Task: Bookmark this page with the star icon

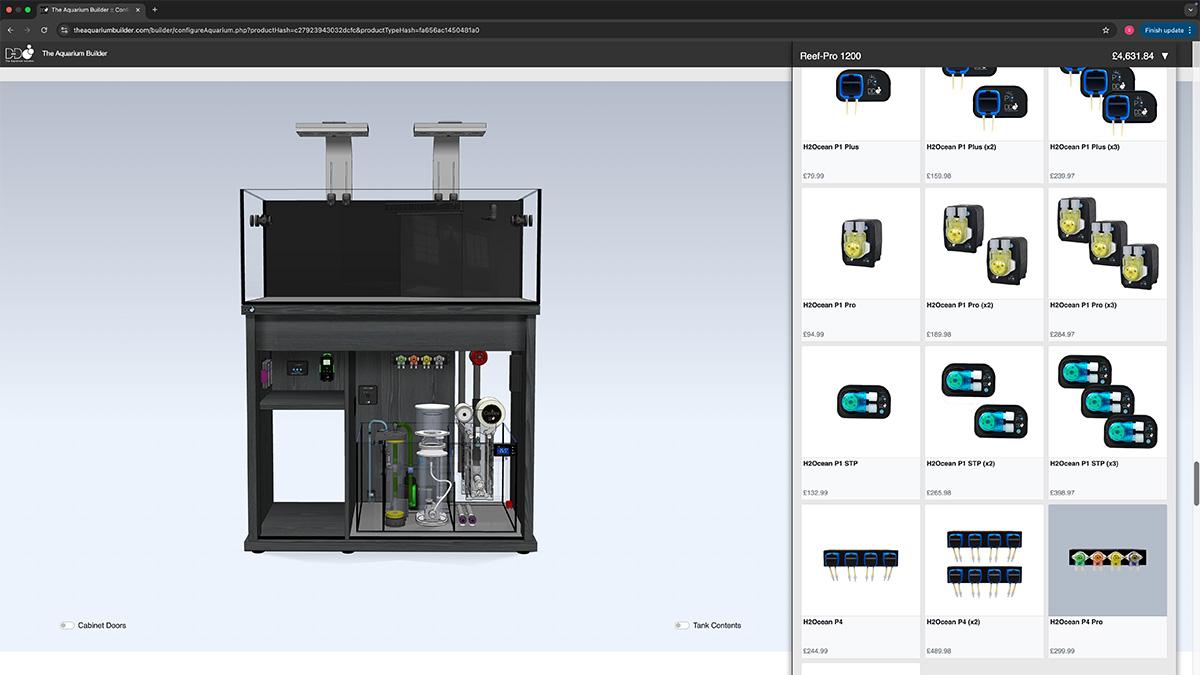Action: point(1106,30)
